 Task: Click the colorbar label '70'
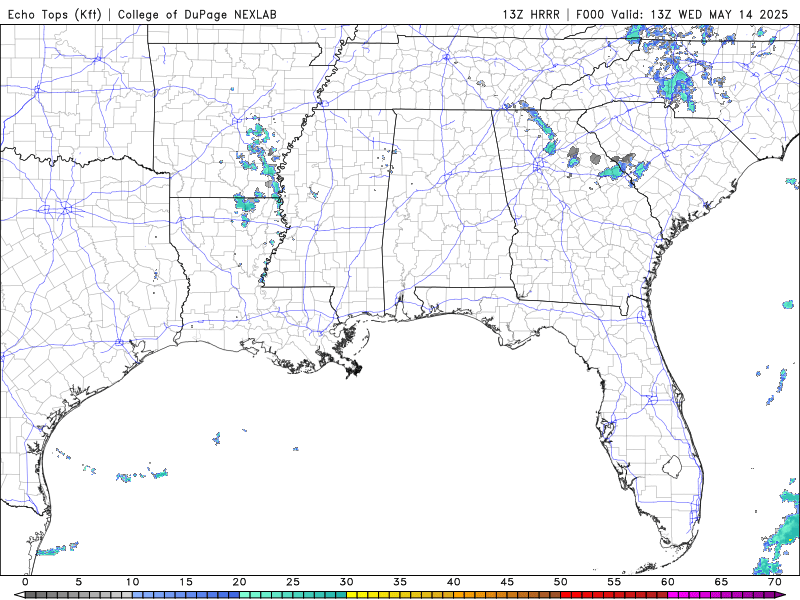[775, 582]
